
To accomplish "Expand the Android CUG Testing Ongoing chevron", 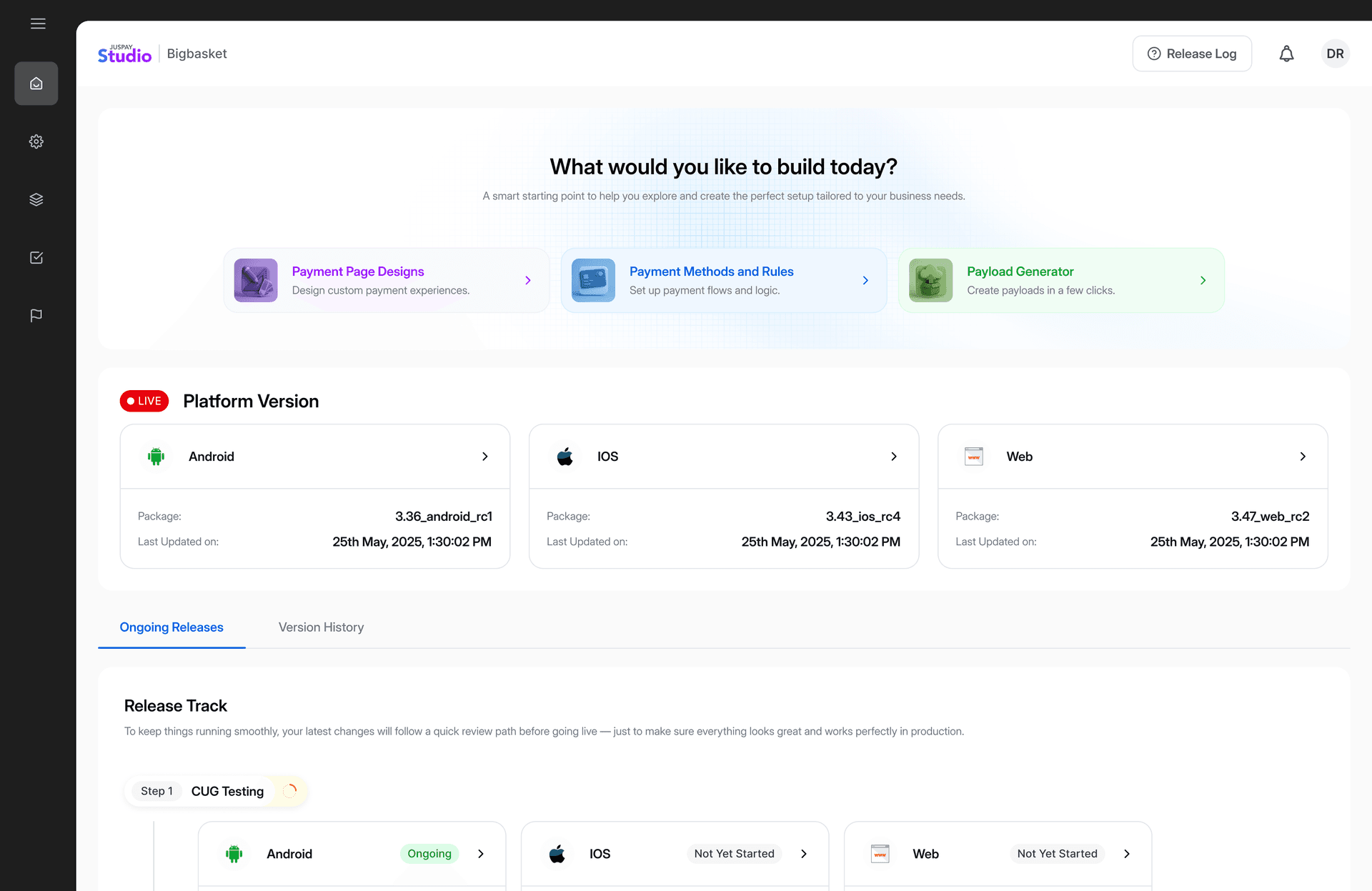I will tap(481, 854).
